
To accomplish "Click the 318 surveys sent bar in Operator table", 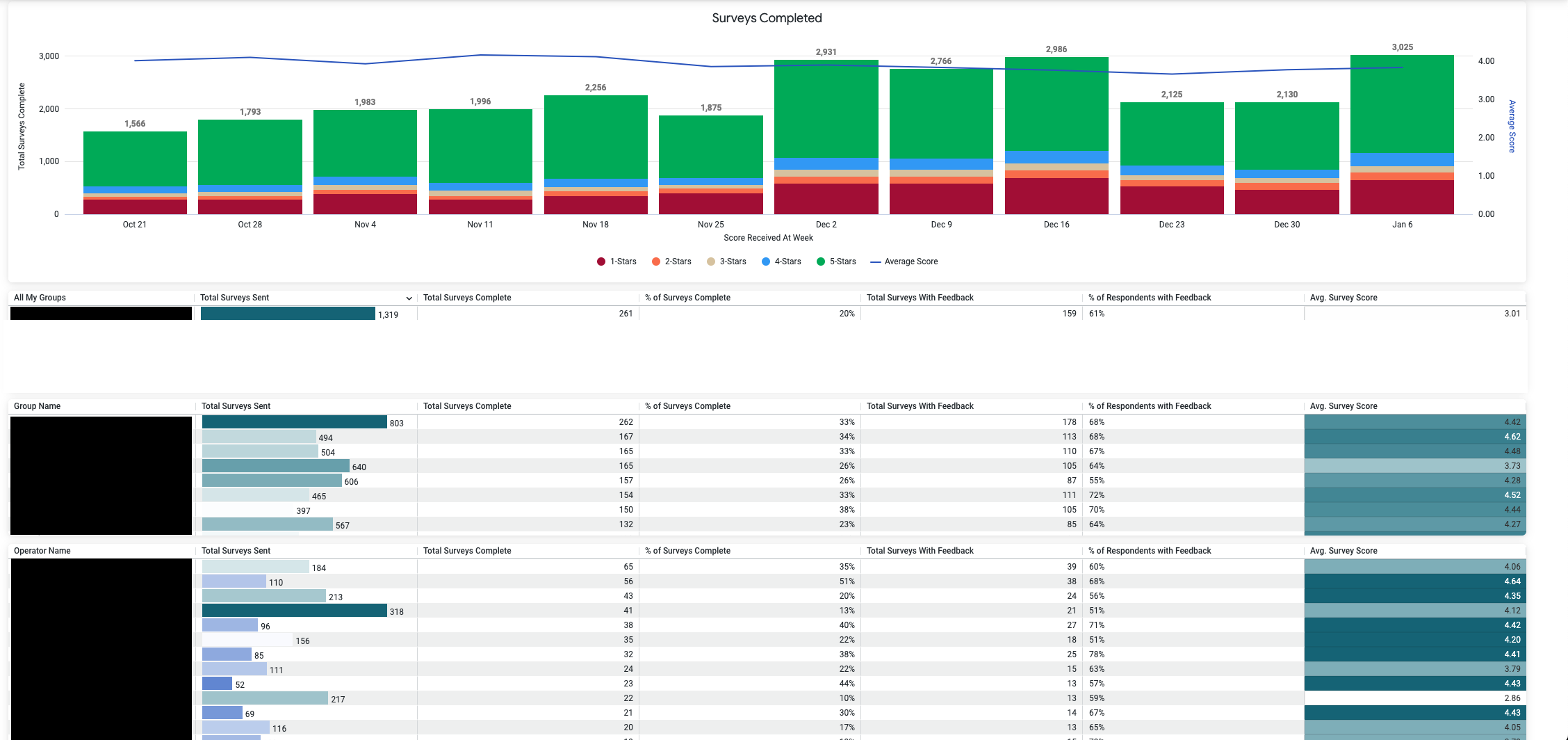I will coord(294,611).
